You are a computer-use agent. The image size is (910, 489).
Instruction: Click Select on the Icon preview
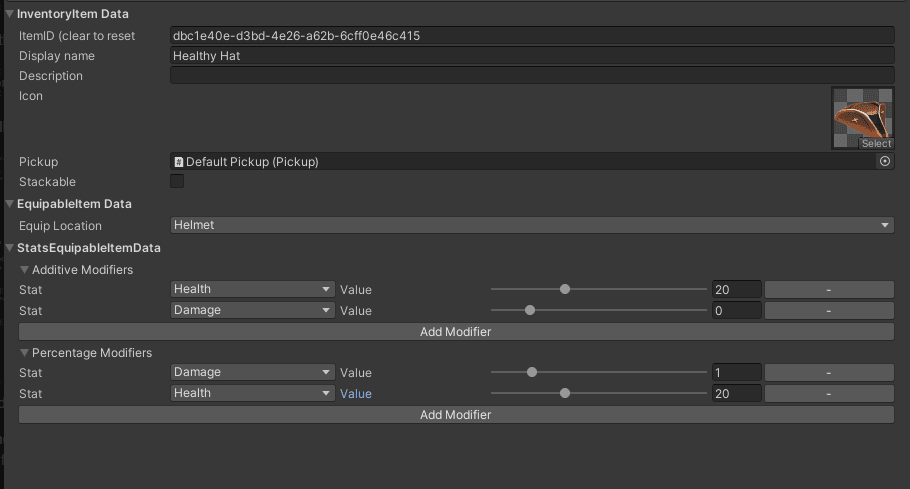[x=876, y=143]
